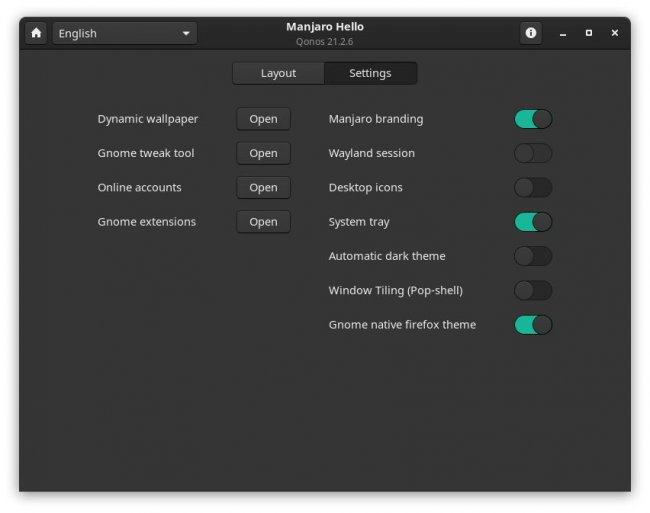Turn on Desktop icons switch

pos(533,188)
